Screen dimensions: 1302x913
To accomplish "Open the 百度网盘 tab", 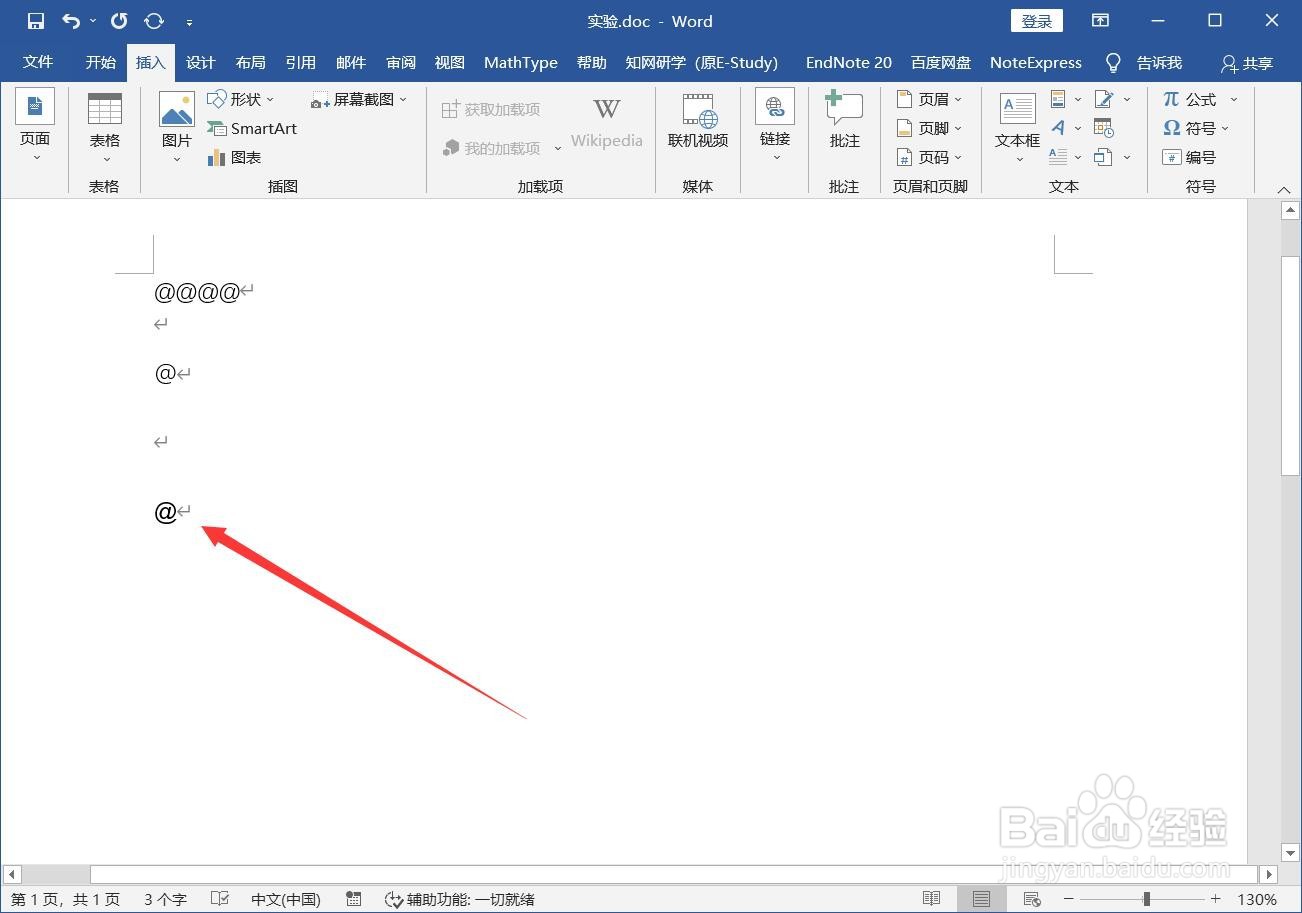I will (941, 62).
